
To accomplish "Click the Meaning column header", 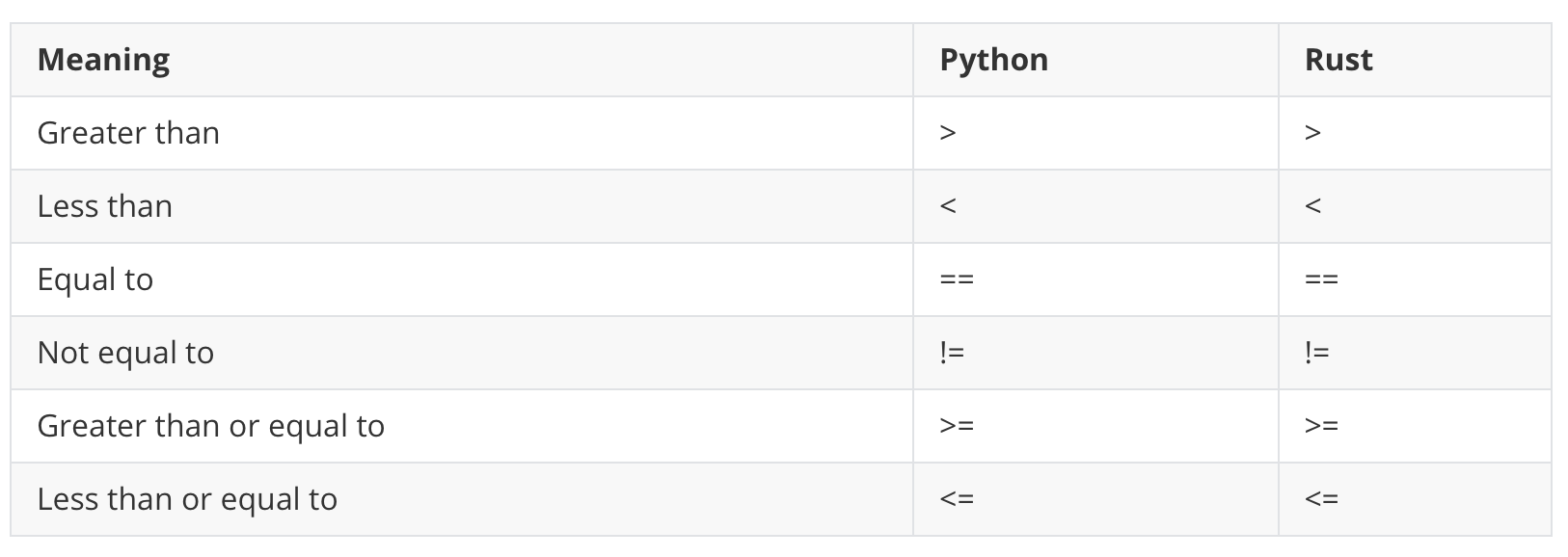I will tap(103, 60).
